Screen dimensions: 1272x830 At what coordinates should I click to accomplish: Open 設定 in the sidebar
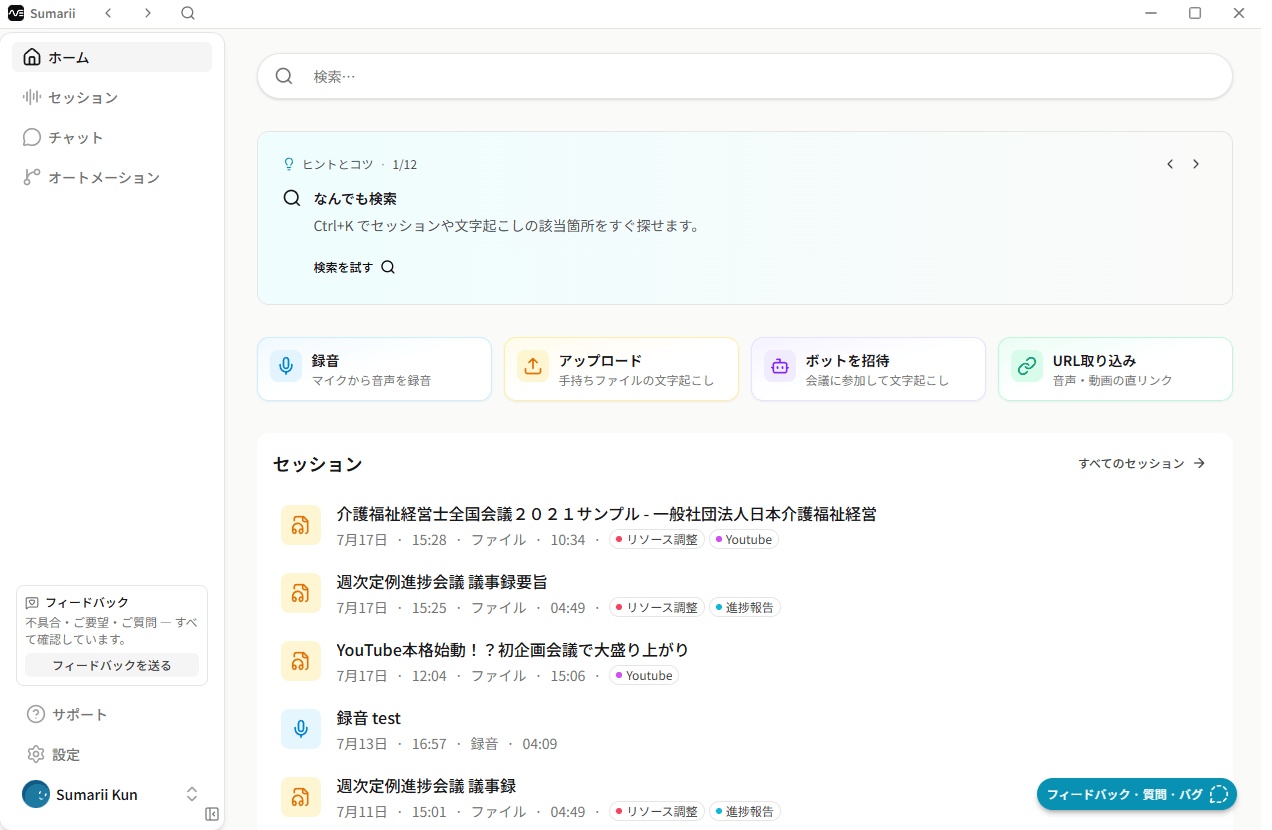pos(112,754)
